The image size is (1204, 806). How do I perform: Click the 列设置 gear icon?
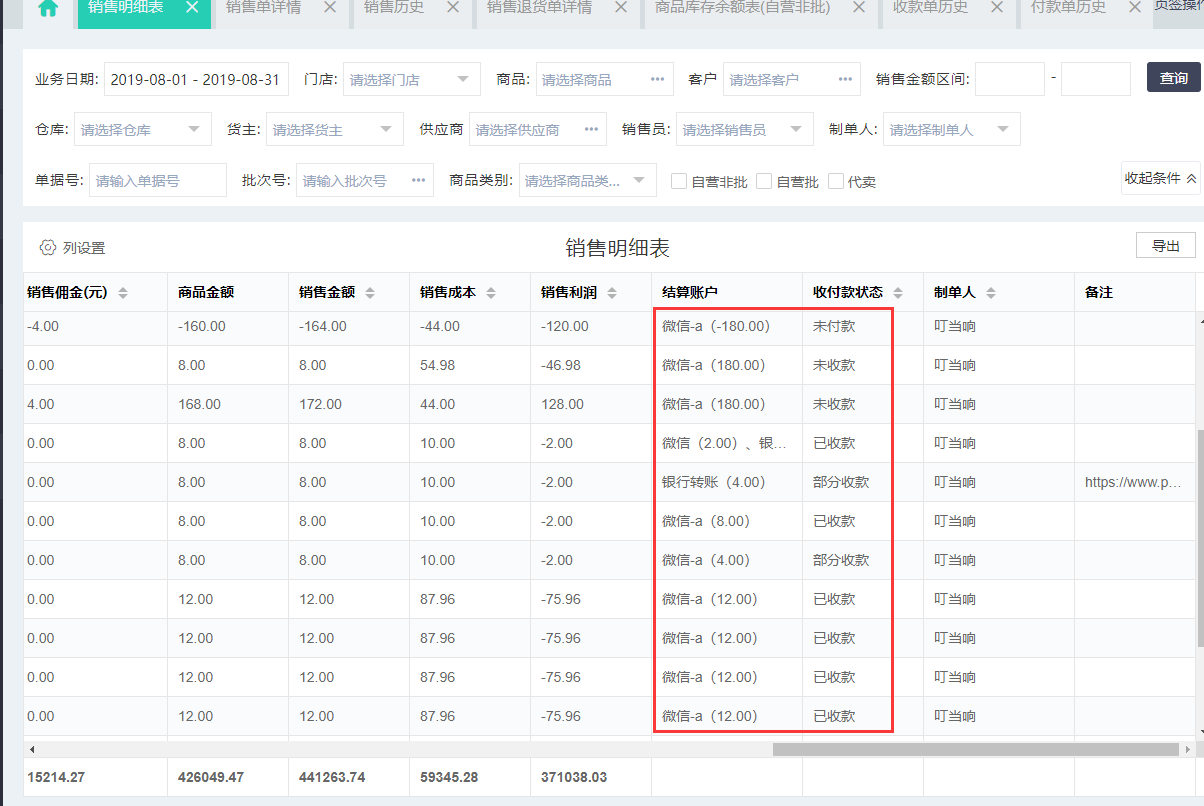pos(47,248)
